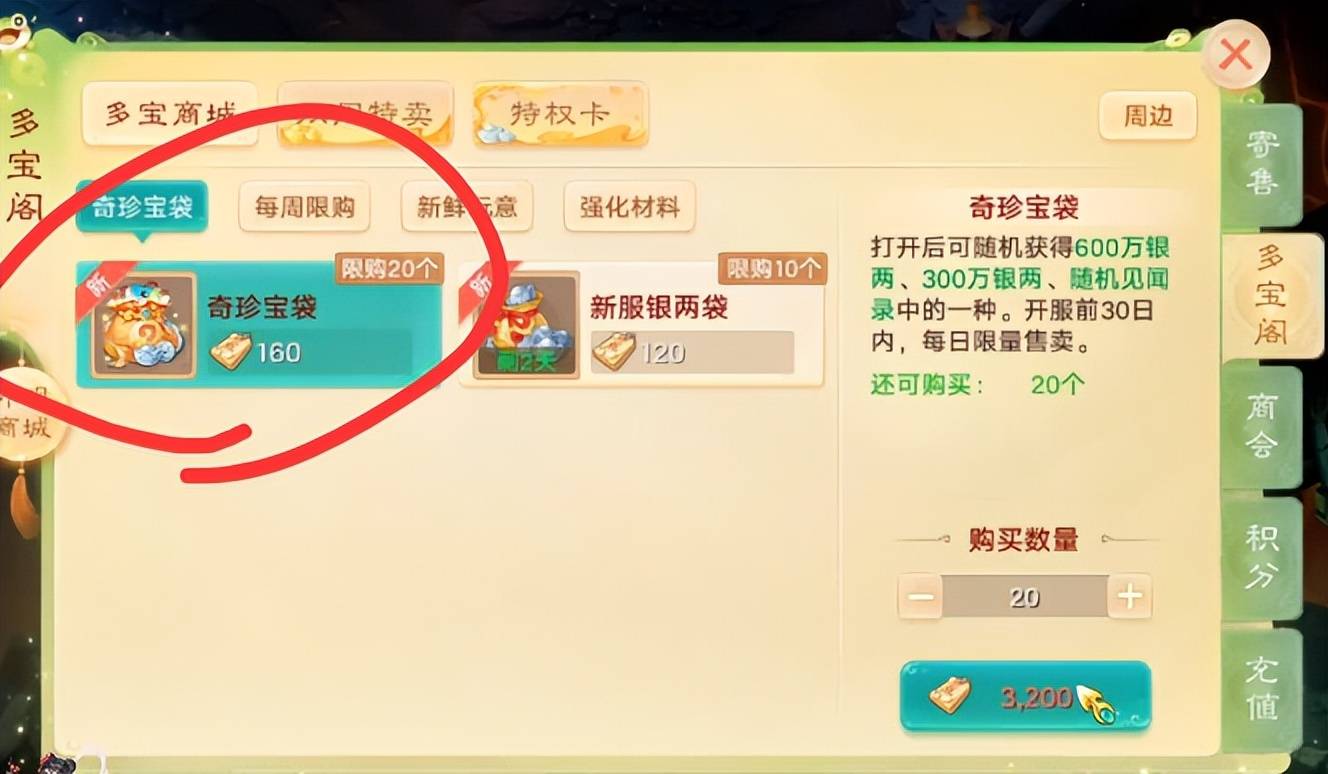Click the currency icon next to 160
Viewport: 1328px width, 774px height.
point(230,352)
